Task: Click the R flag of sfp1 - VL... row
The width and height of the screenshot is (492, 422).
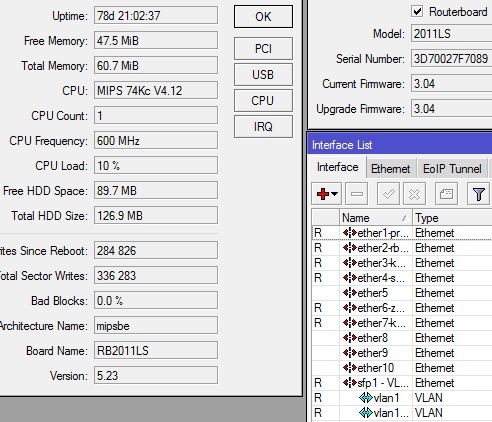Action: [x=318, y=383]
